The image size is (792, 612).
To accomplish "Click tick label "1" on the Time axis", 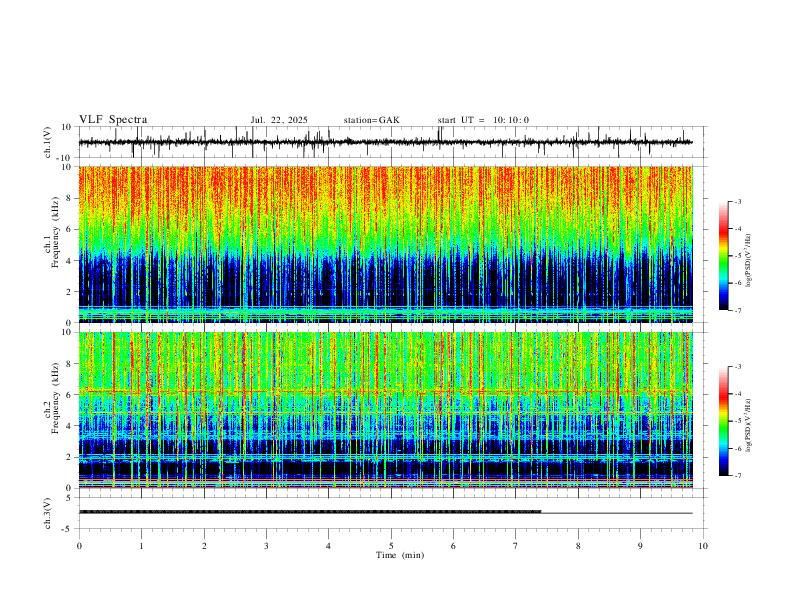I will tap(141, 546).
